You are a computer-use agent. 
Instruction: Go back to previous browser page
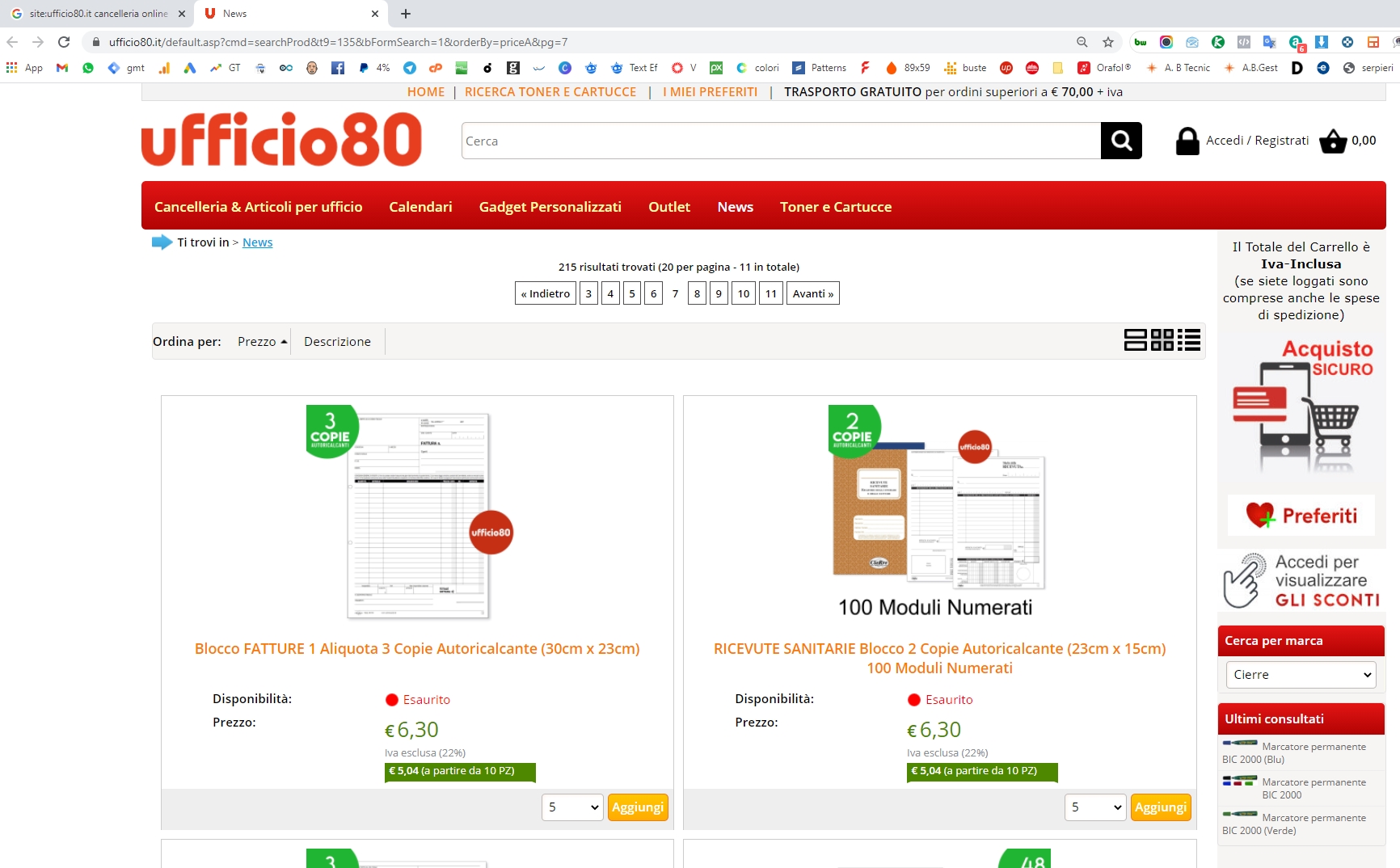coord(12,42)
